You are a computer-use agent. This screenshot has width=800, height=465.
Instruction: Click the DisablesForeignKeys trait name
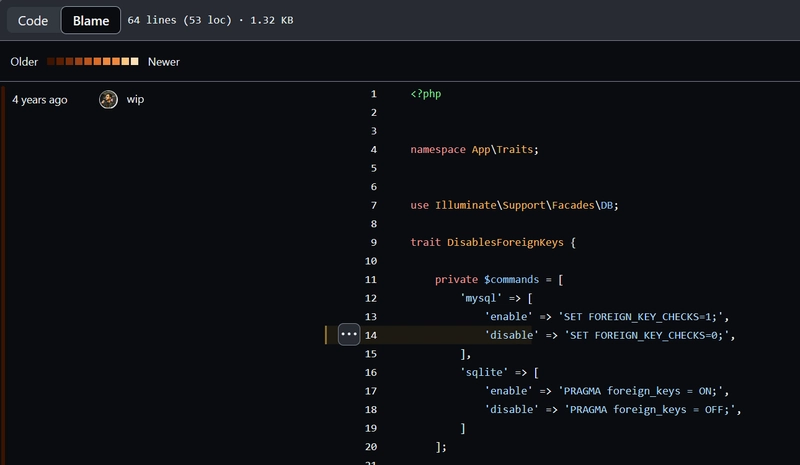pyautogui.click(x=506, y=242)
